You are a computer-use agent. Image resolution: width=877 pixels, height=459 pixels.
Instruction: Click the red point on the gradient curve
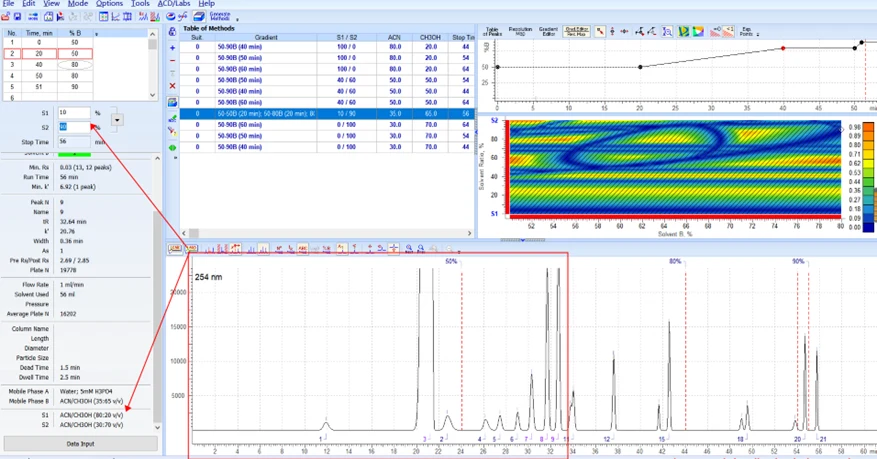pyautogui.click(x=783, y=49)
